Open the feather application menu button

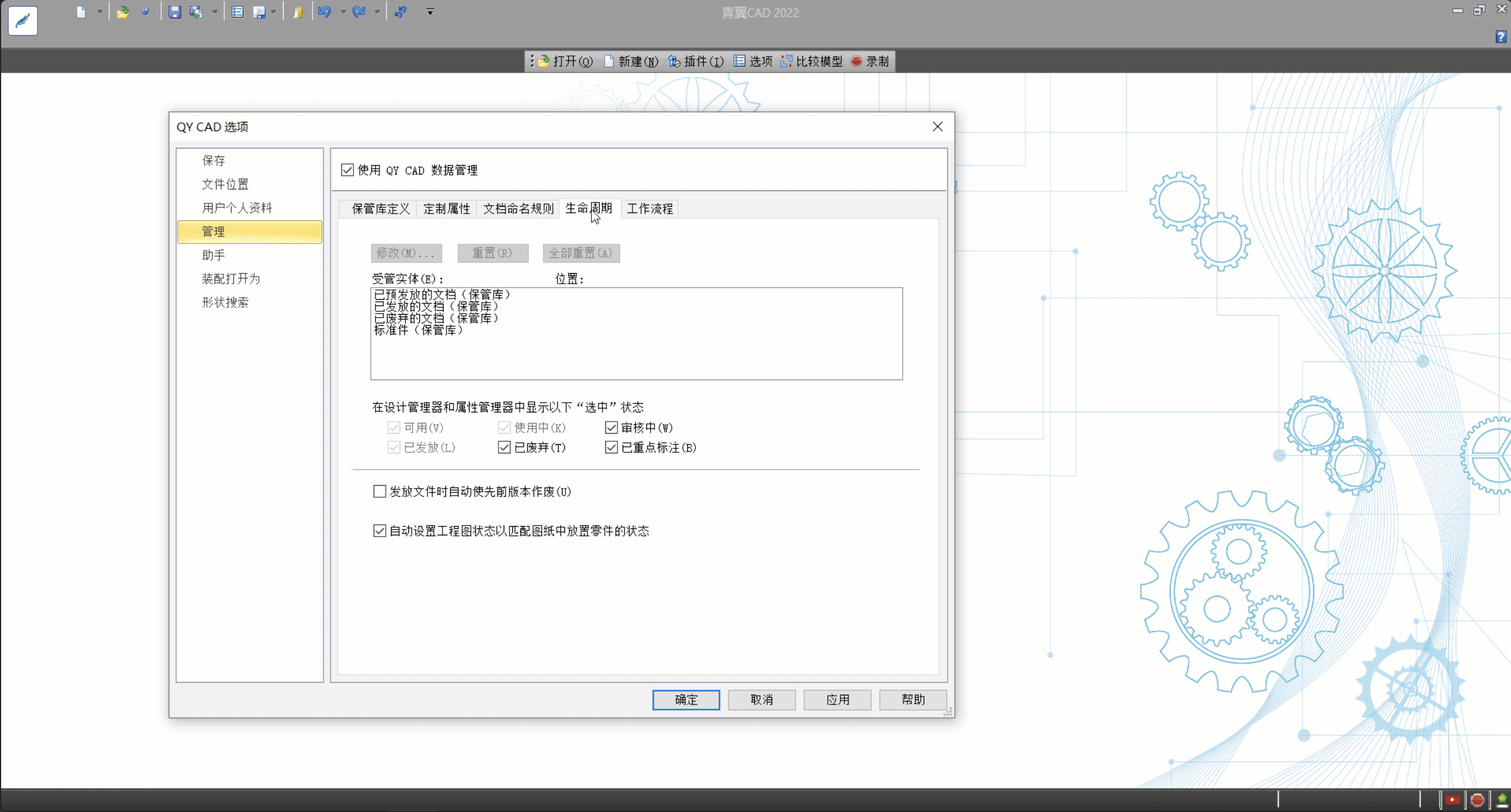point(23,21)
